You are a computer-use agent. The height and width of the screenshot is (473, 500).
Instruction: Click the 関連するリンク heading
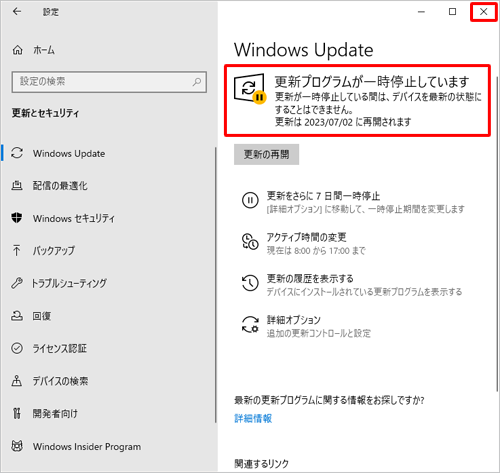(262, 463)
